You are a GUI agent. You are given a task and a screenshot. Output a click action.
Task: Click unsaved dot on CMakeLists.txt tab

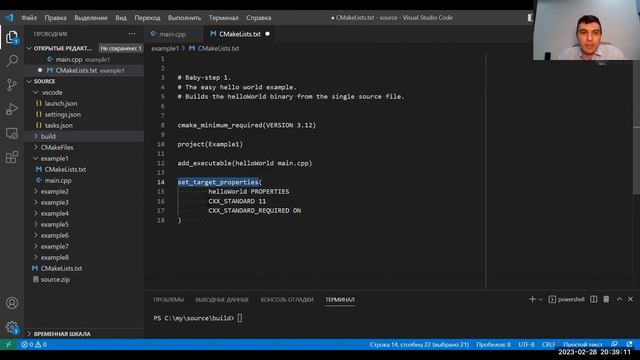(267, 34)
